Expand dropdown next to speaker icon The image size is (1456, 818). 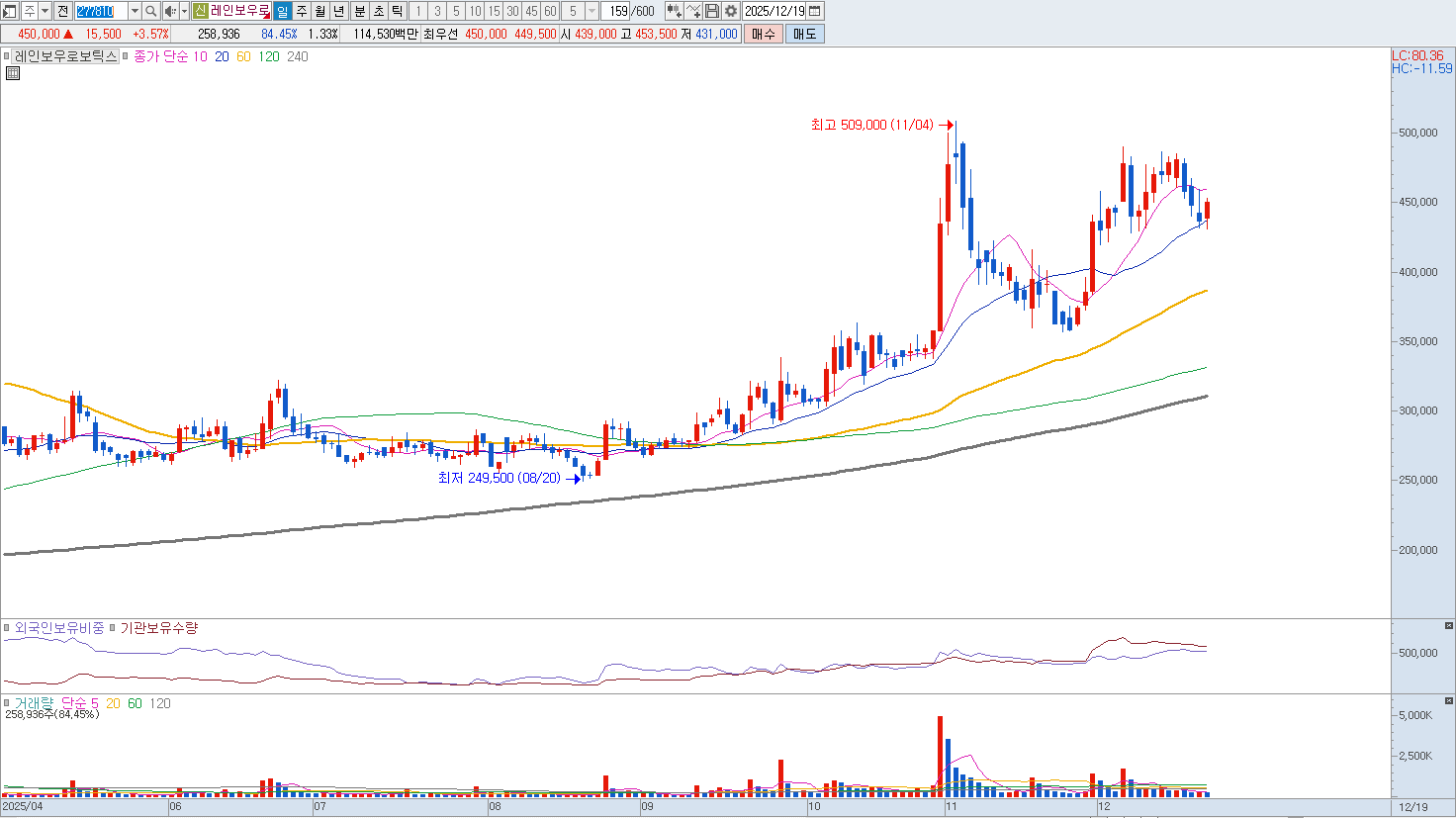pyautogui.click(x=184, y=11)
